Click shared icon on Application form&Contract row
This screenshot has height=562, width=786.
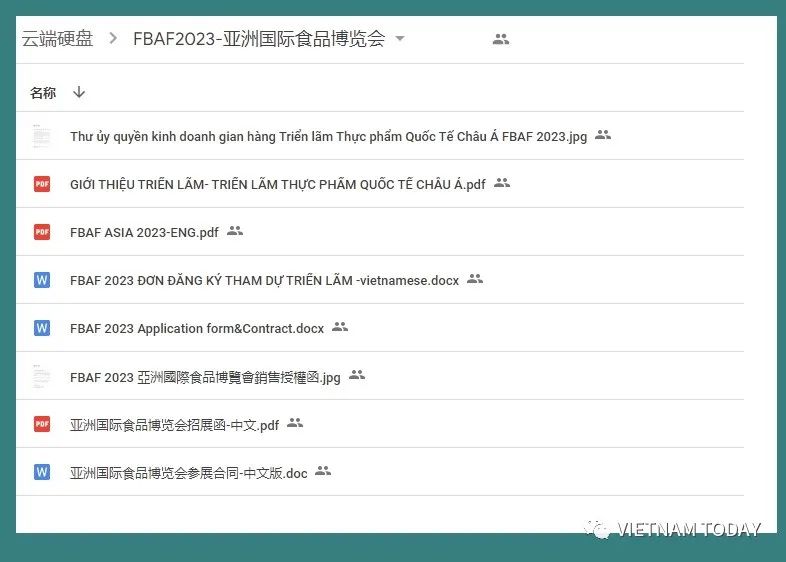pyautogui.click(x=340, y=327)
